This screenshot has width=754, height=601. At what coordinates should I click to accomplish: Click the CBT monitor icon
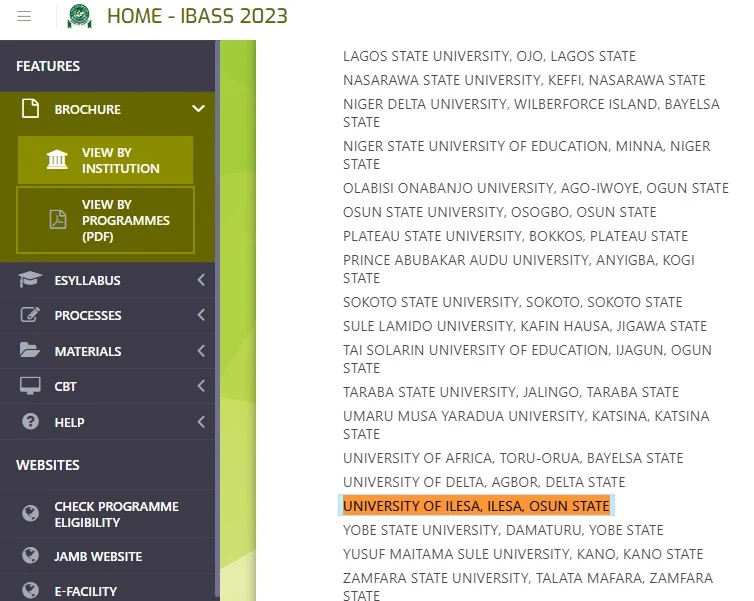point(30,386)
